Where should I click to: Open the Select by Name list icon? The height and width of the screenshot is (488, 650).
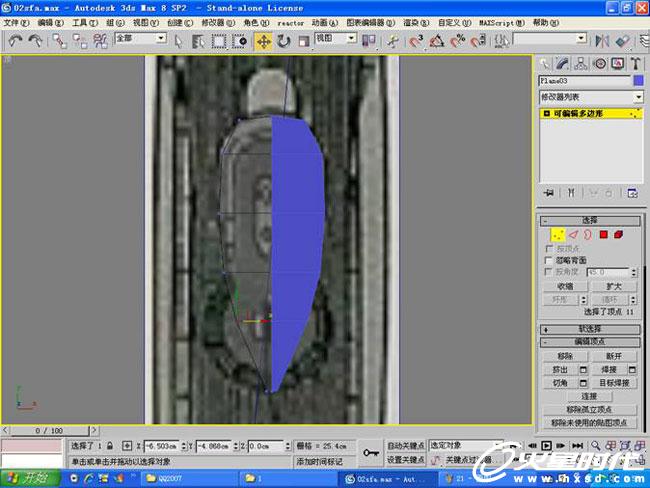pos(199,41)
